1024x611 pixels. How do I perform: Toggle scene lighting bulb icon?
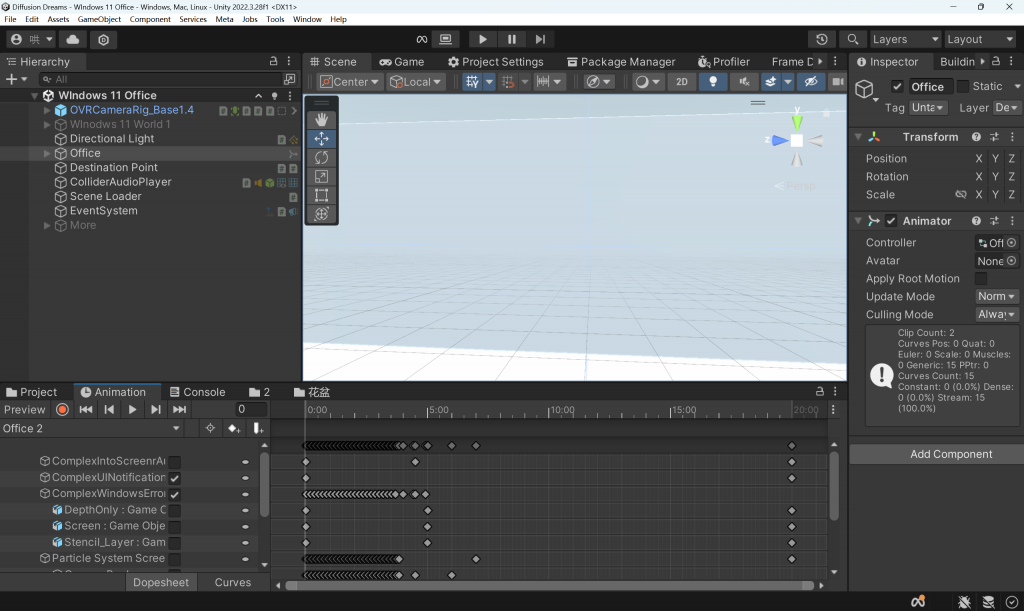click(x=713, y=82)
